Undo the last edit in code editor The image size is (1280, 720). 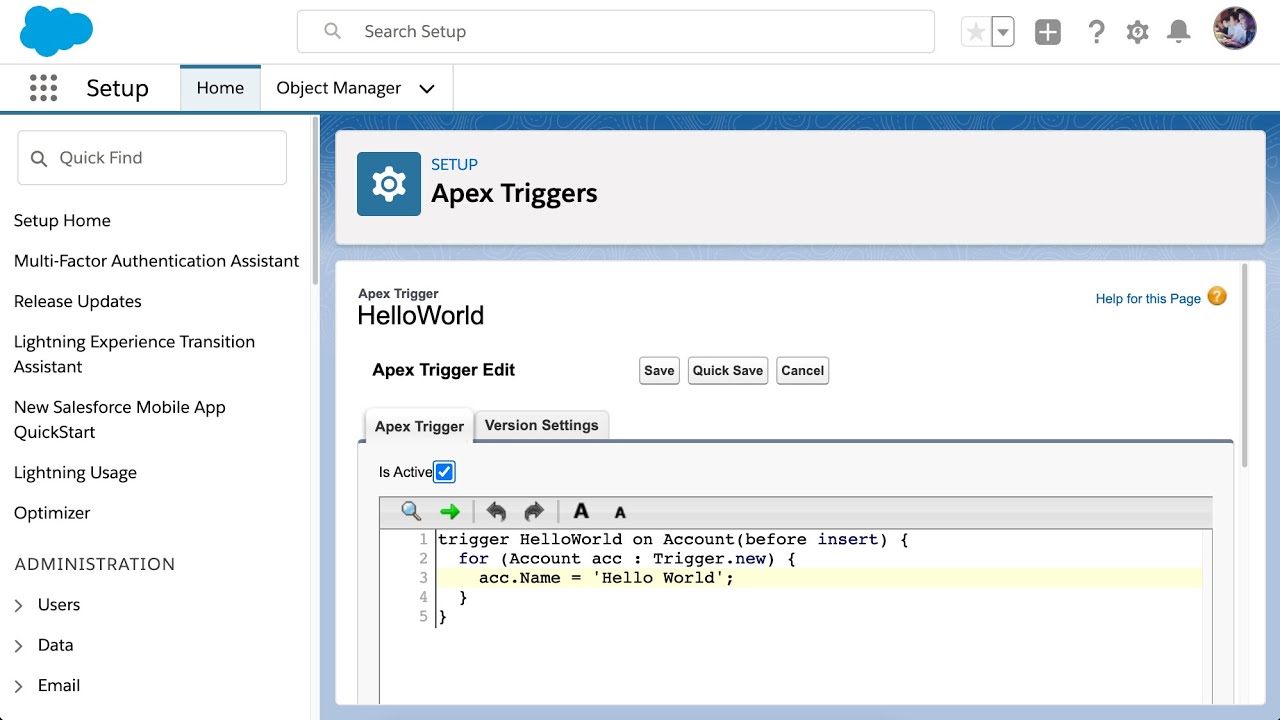click(x=496, y=511)
